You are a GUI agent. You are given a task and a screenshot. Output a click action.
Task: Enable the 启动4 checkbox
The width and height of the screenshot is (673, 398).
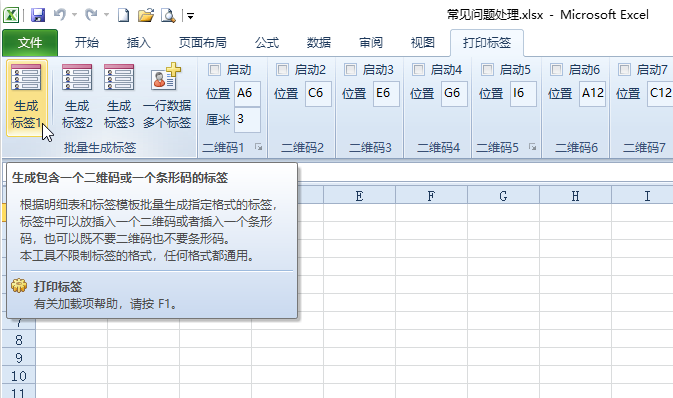pyautogui.click(x=418, y=70)
